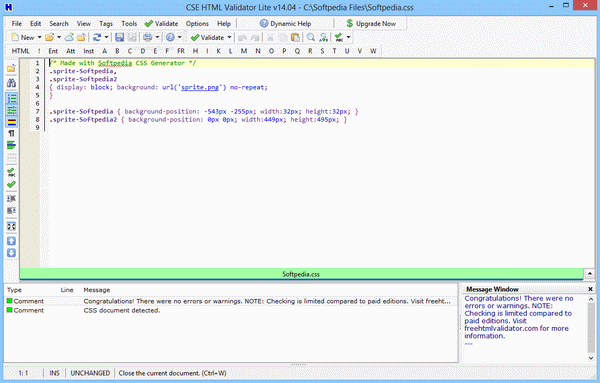Expand the spell check dropdown arrow

[348, 37]
